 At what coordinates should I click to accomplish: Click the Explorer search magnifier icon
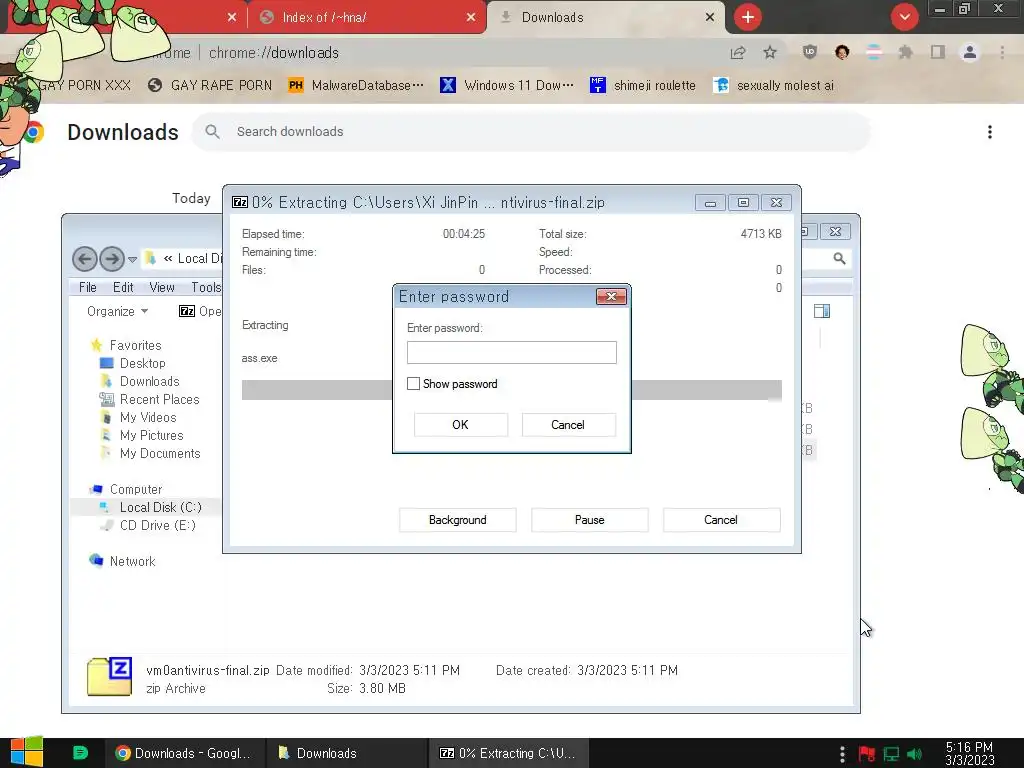pyautogui.click(x=839, y=259)
